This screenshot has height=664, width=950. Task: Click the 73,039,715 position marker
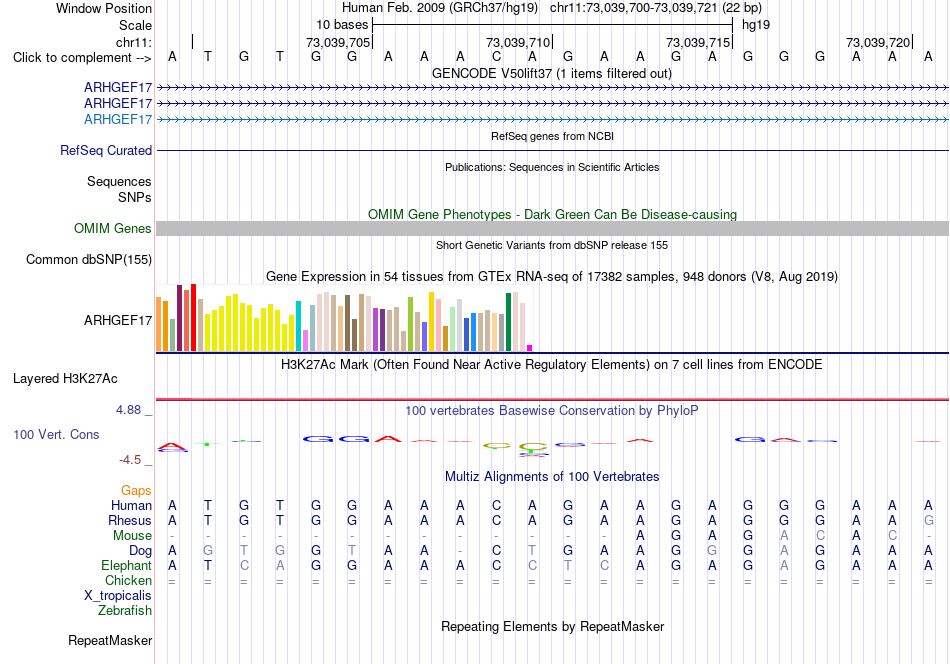(698, 42)
